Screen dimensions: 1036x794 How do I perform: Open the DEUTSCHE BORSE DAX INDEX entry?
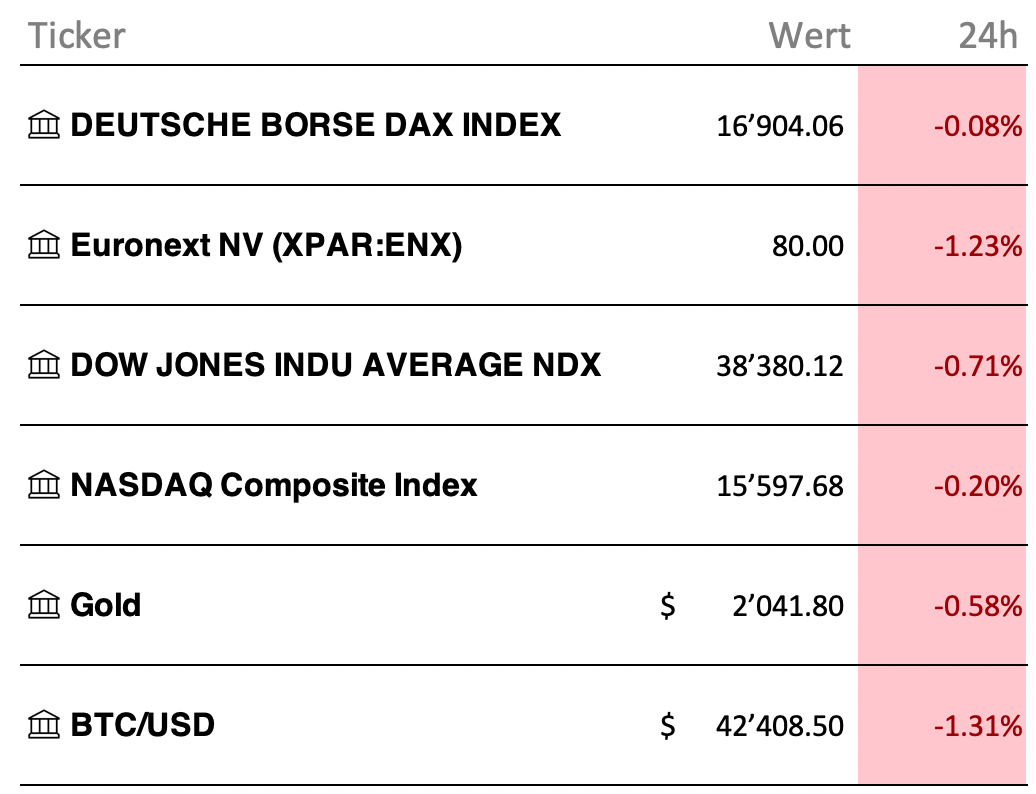(316, 125)
